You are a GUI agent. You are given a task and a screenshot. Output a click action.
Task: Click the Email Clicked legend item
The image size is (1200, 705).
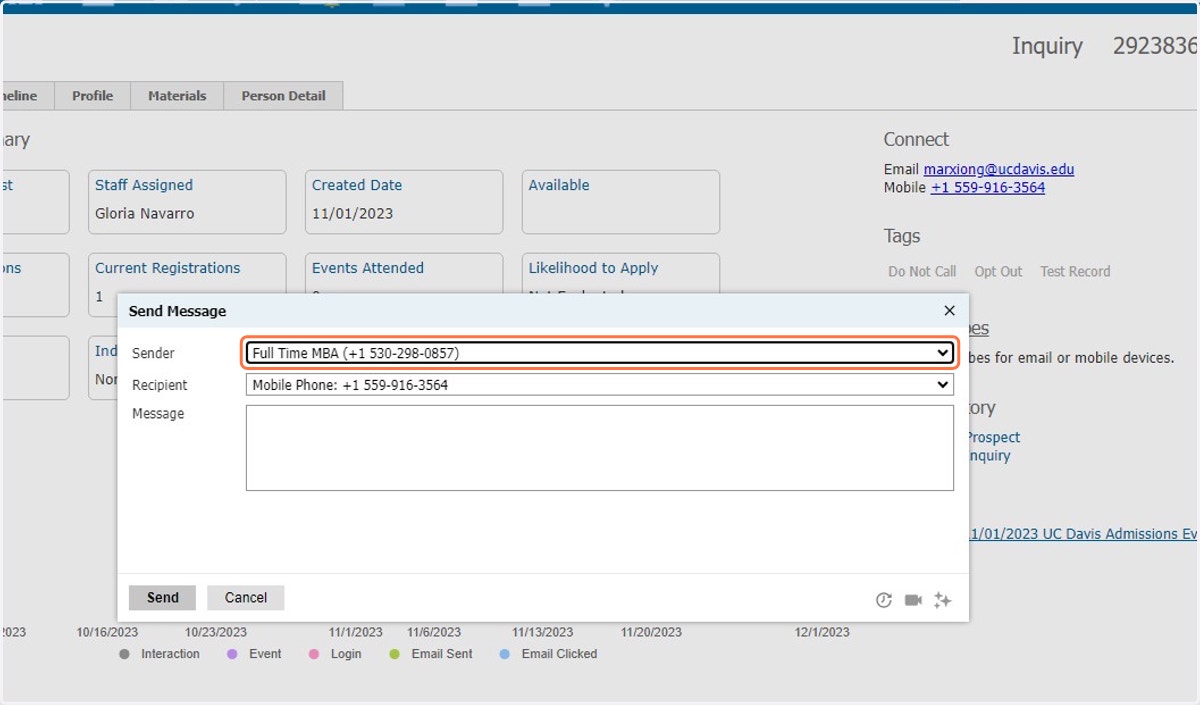[548, 654]
